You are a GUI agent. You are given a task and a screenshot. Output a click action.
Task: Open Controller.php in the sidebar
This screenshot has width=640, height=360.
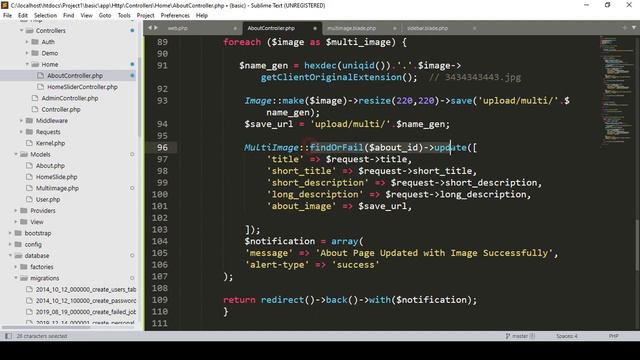(x=61, y=109)
